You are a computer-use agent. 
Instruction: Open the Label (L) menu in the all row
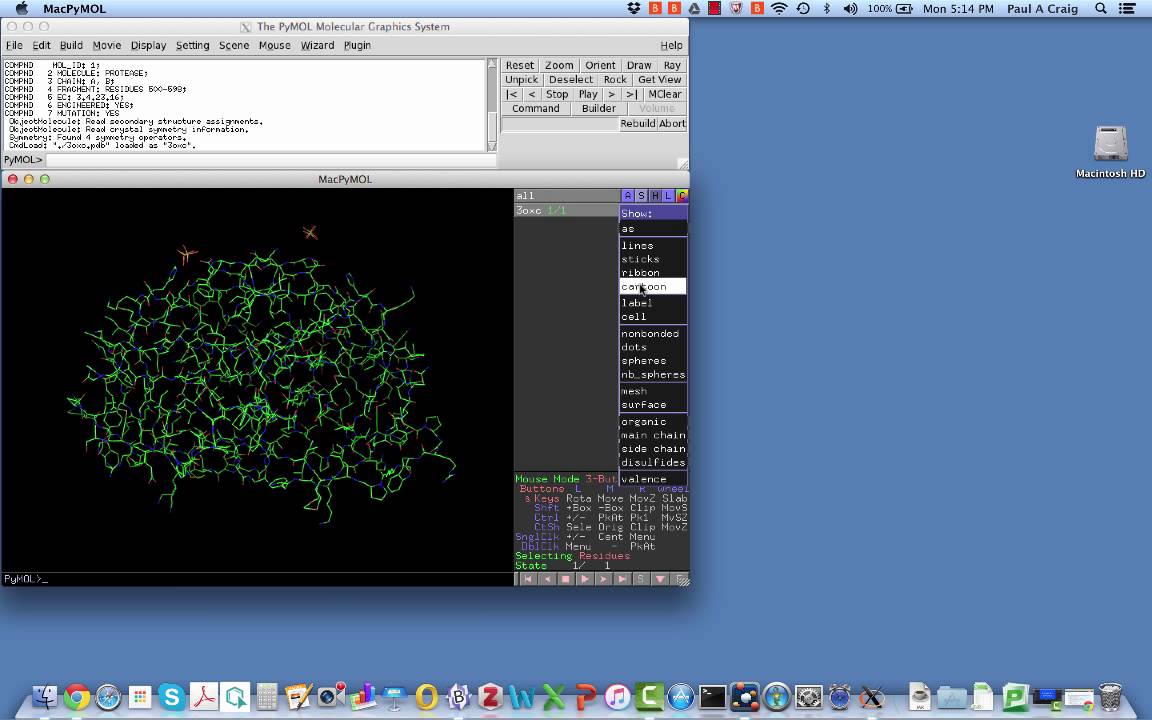coord(668,195)
